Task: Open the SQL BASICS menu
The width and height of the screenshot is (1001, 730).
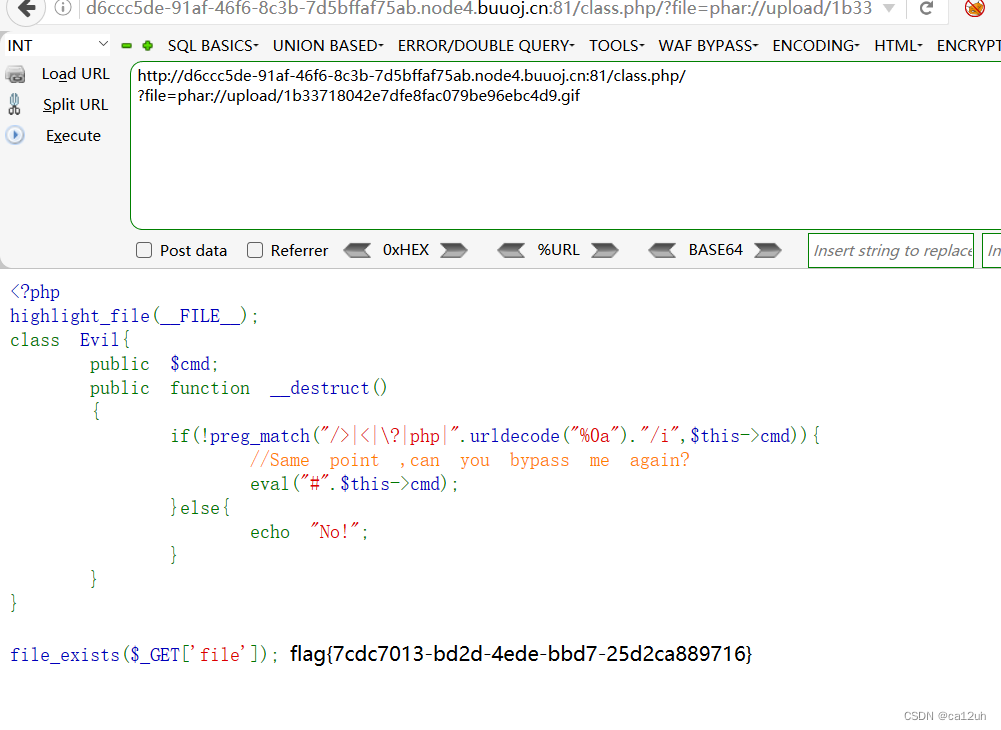Action: tap(213, 46)
